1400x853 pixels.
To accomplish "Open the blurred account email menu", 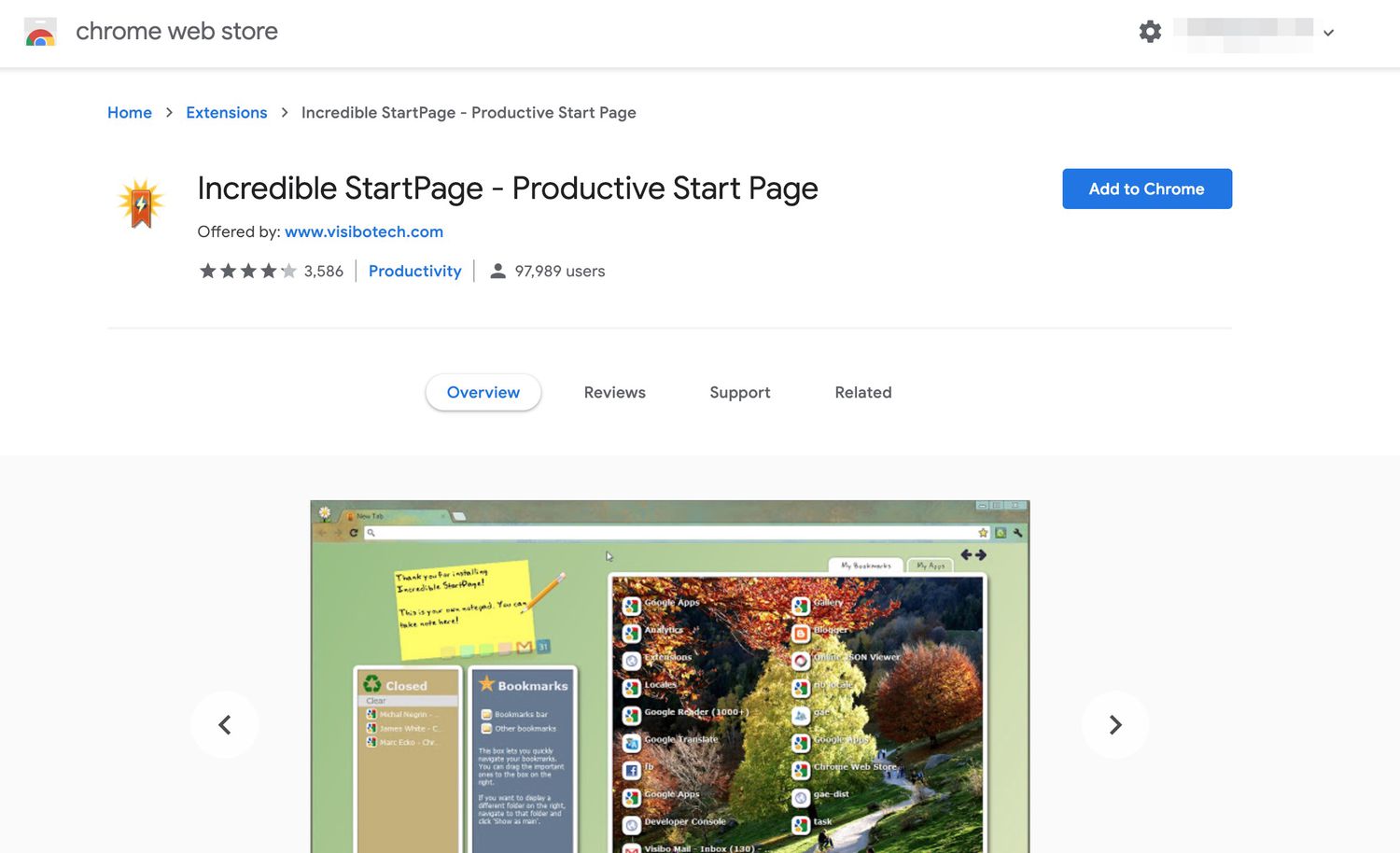I will (x=1244, y=33).
